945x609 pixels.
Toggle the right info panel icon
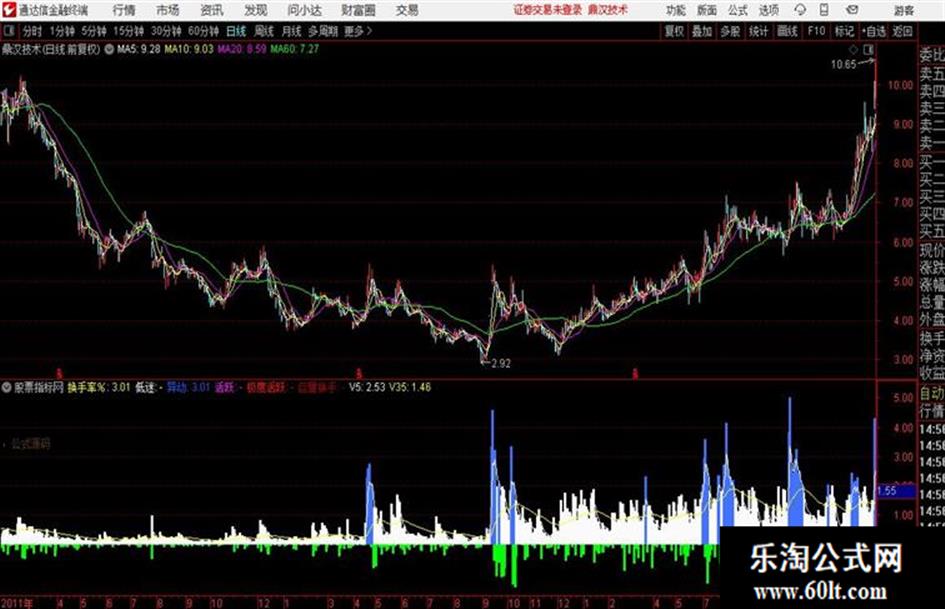click(868, 49)
